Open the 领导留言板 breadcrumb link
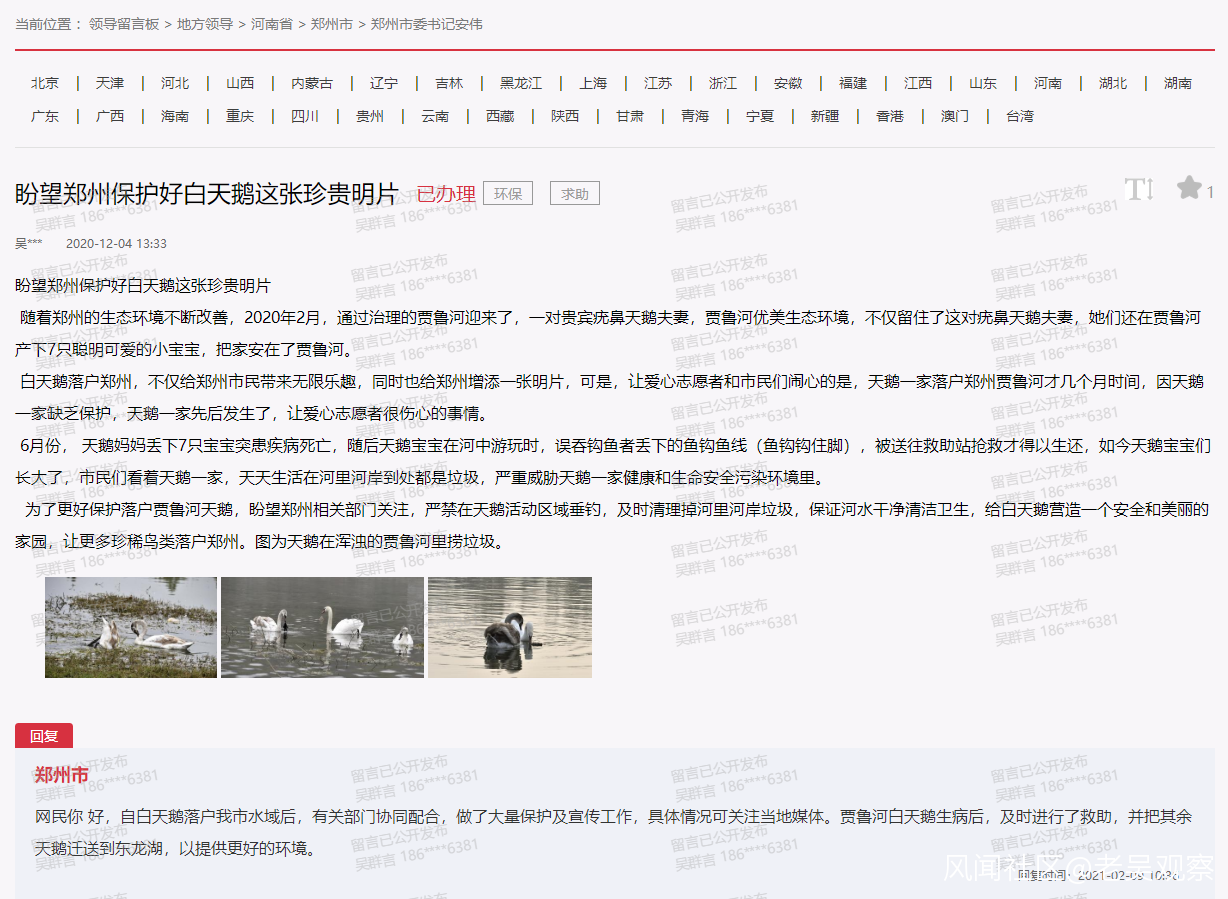The width and height of the screenshot is (1228, 899). click(x=124, y=24)
